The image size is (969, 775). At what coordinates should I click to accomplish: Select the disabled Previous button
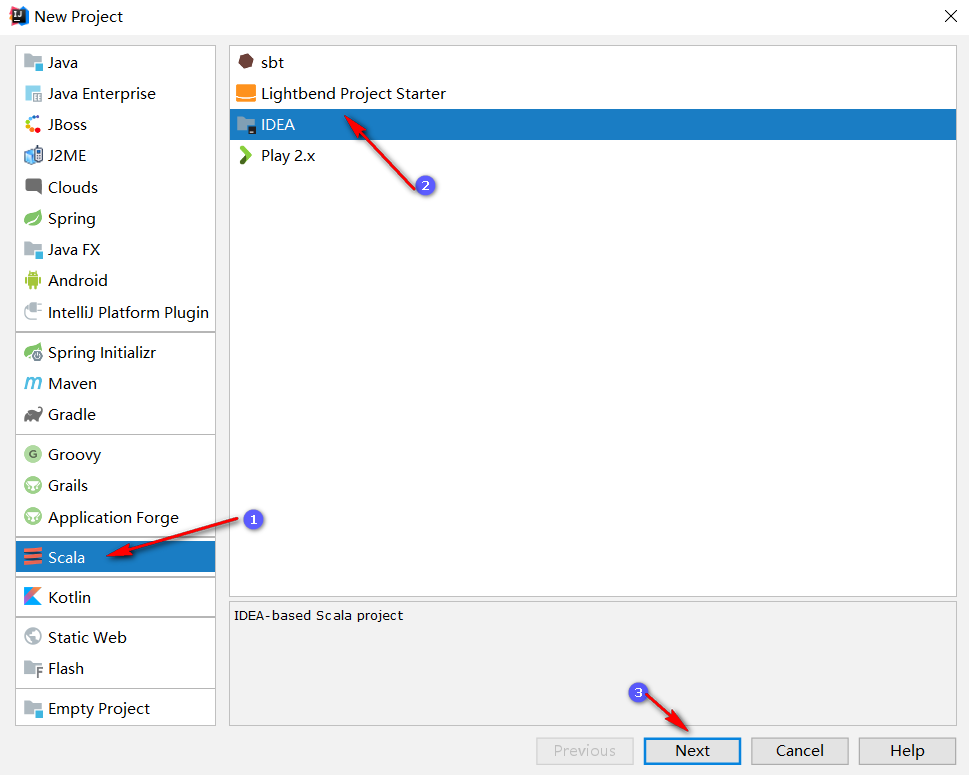[585, 750]
